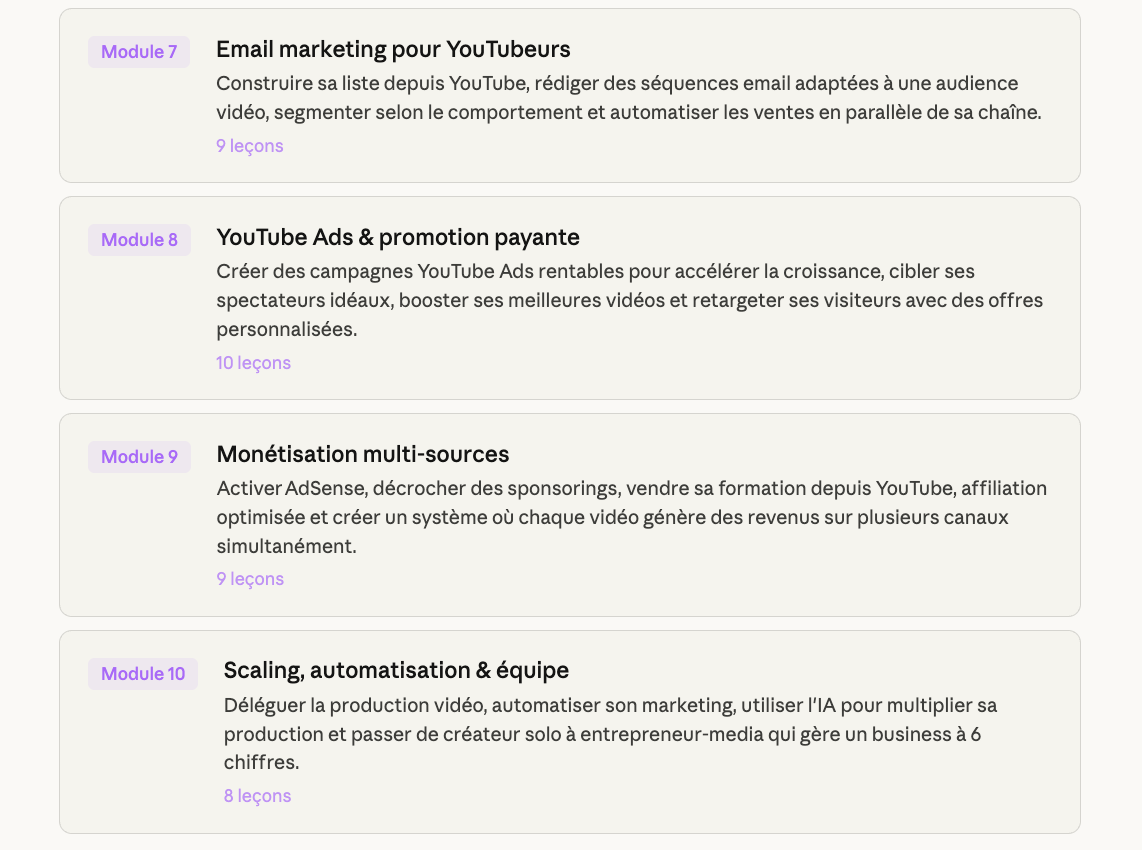Click the 8 leçons label in Module 10
This screenshot has height=850, width=1142.
(x=257, y=796)
